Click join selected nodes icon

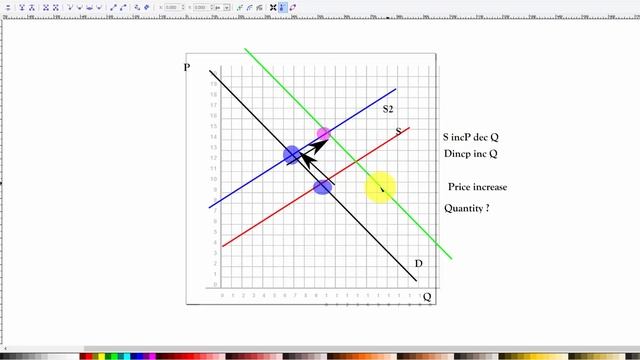tap(22, 7)
